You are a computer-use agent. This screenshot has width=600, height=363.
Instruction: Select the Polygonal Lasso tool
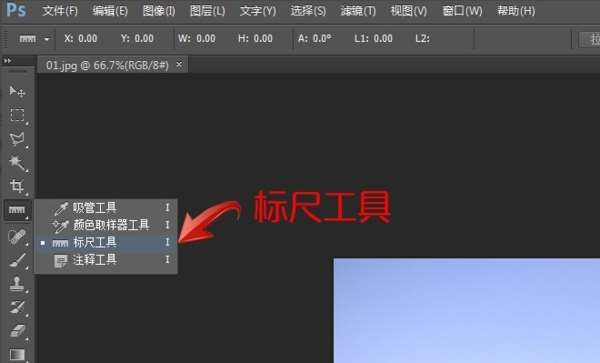(17, 139)
